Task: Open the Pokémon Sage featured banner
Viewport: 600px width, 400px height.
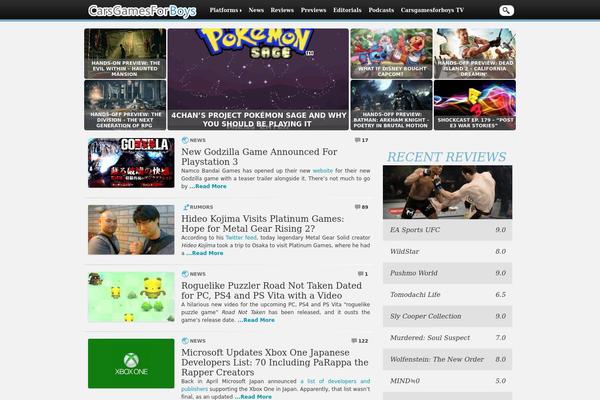Action: tap(258, 79)
